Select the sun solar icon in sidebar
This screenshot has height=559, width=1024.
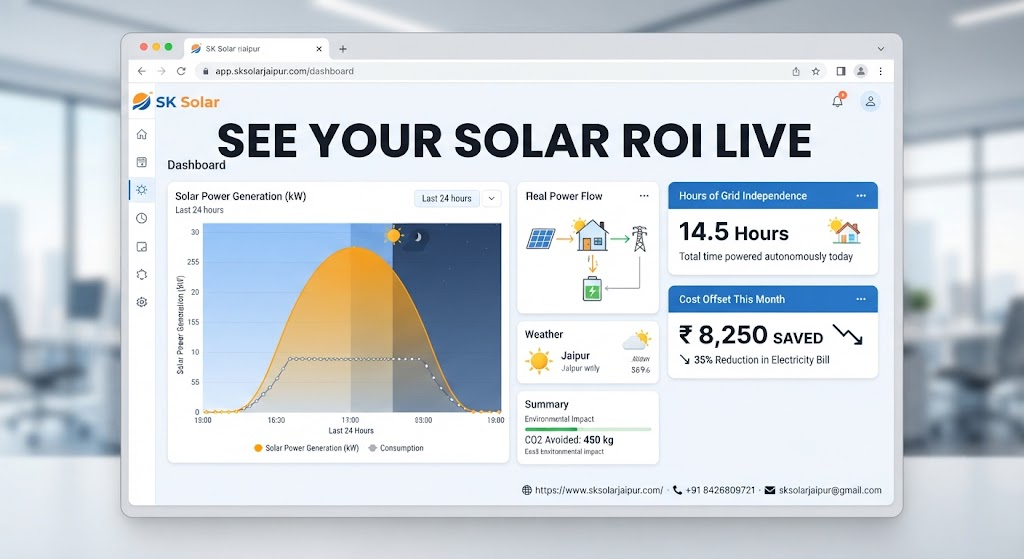(142, 190)
